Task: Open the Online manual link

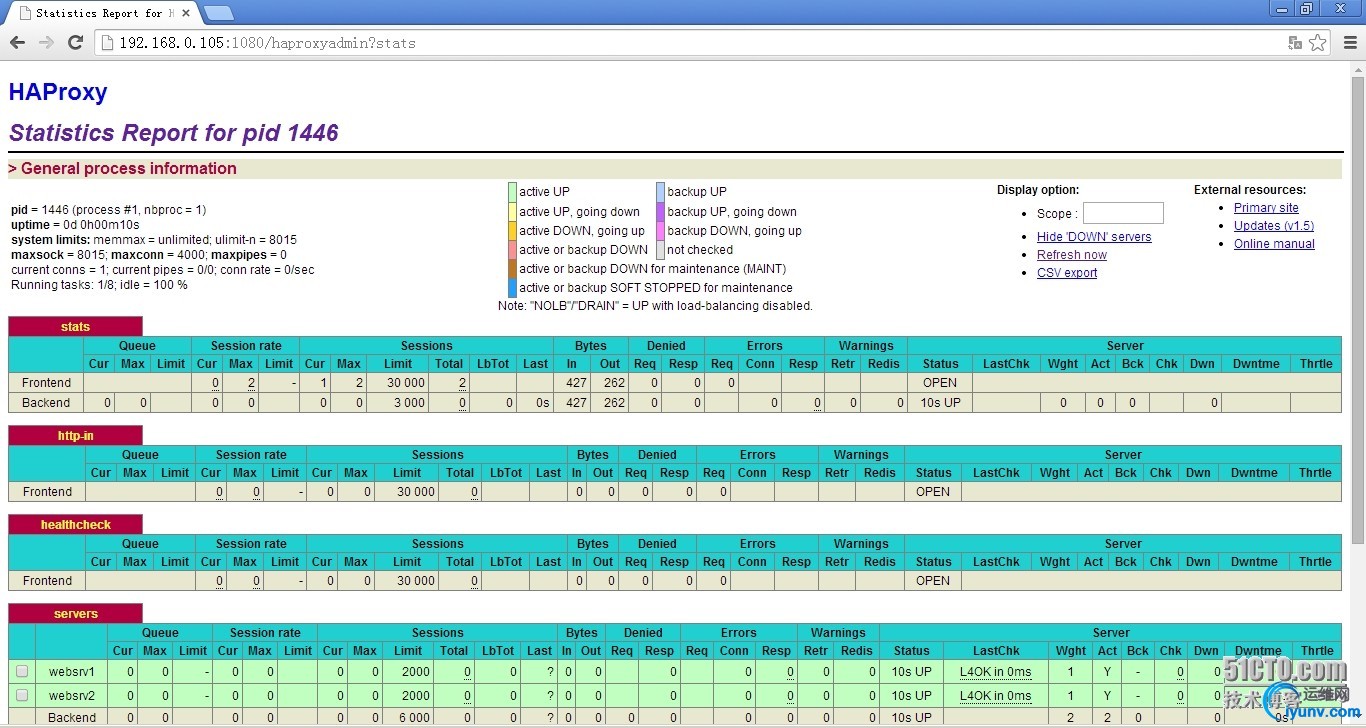Action: 1274,244
